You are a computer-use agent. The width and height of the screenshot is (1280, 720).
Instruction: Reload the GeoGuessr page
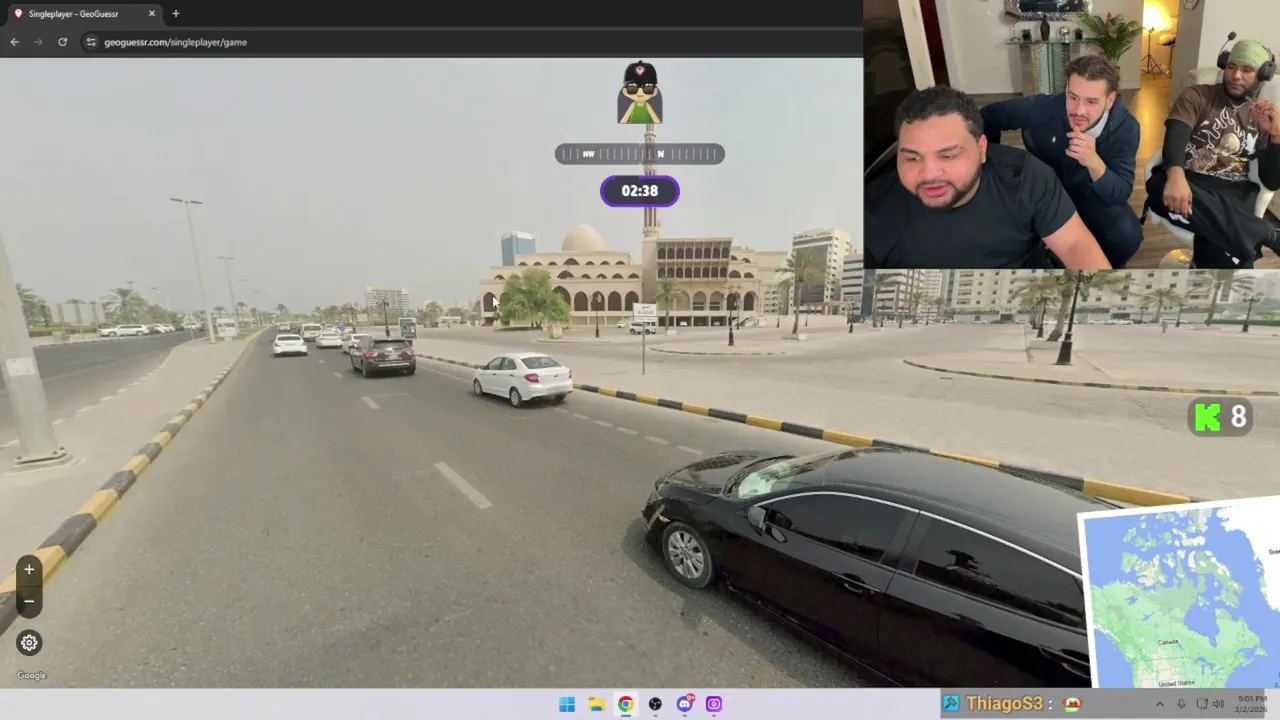point(62,42)
